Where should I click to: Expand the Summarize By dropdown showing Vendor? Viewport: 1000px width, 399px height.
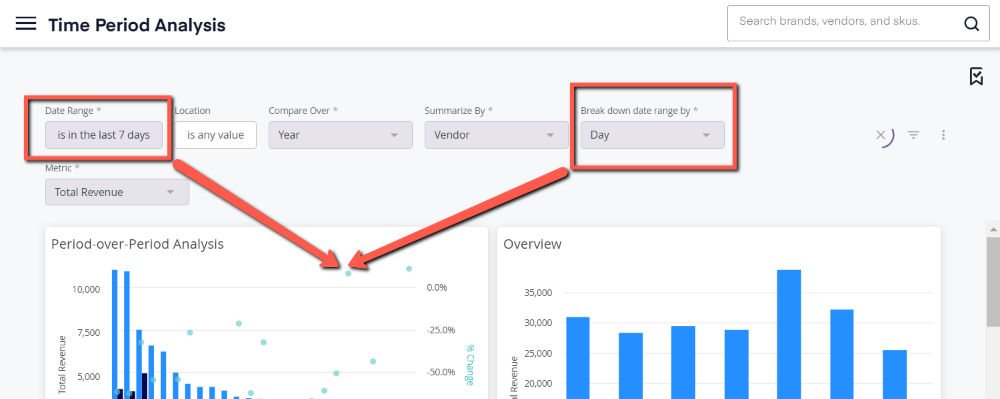click(496, 135)
